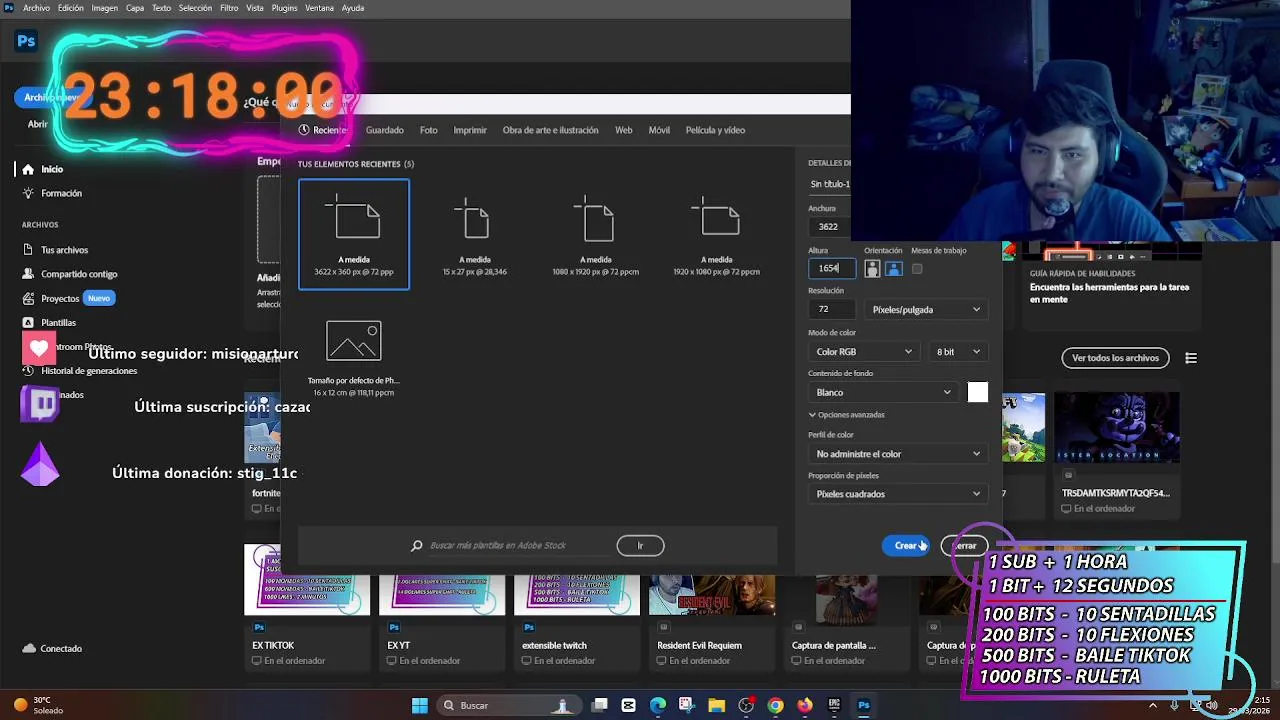Viewport: 1280px width, 720px height.
Task: Collapse the Opciones avanzadas section
Action: (846, 415)
